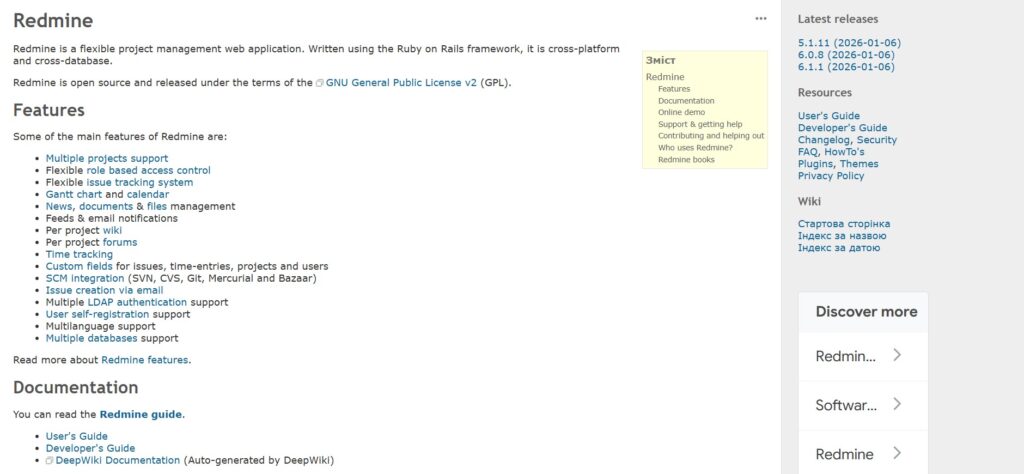Open Індекс за датою wiki link
The image size is (1024, 474).
point(839,247)
